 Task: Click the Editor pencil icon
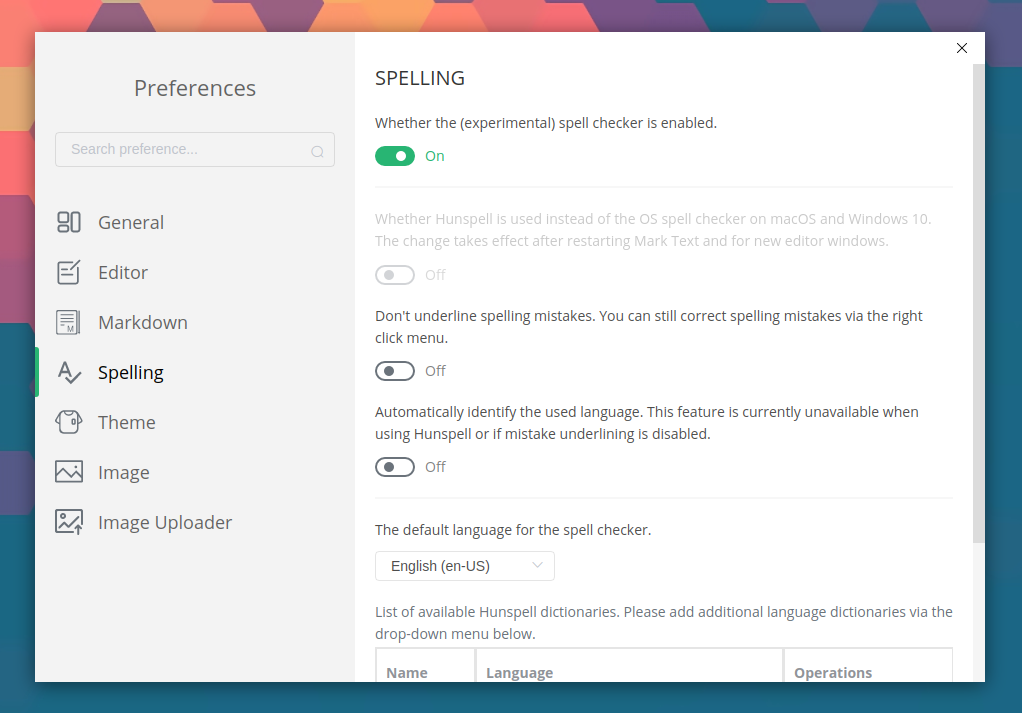(68, 272)
